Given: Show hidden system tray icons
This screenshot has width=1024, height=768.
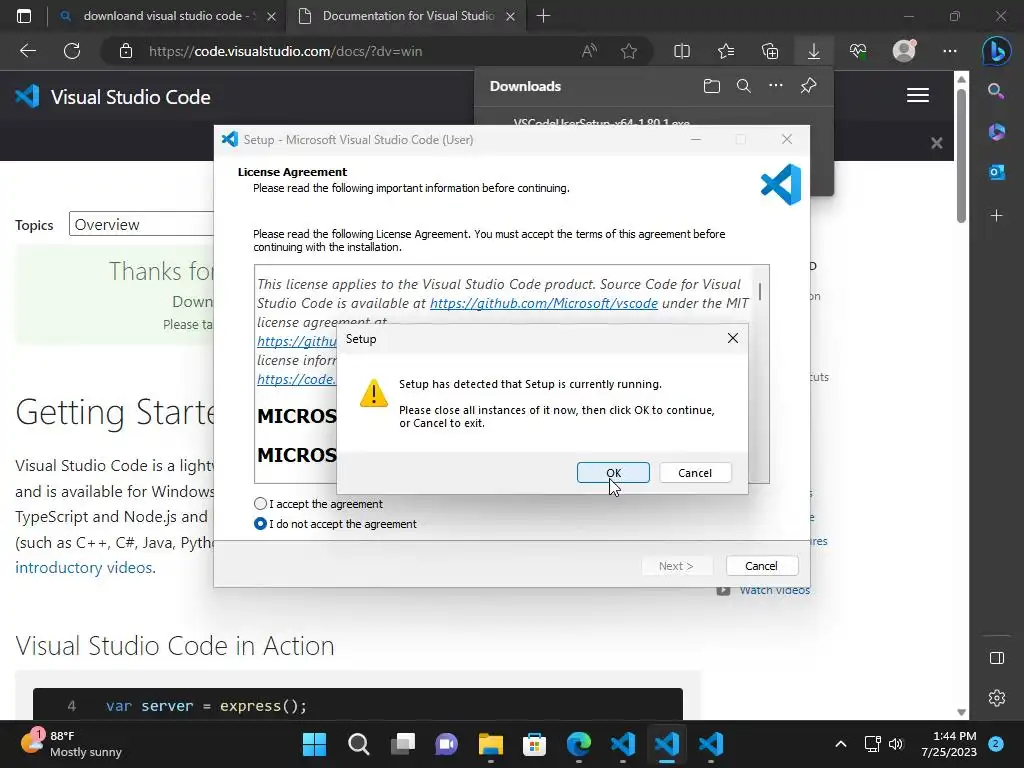Looking at the screenshot, I should (x=840, y=744).
